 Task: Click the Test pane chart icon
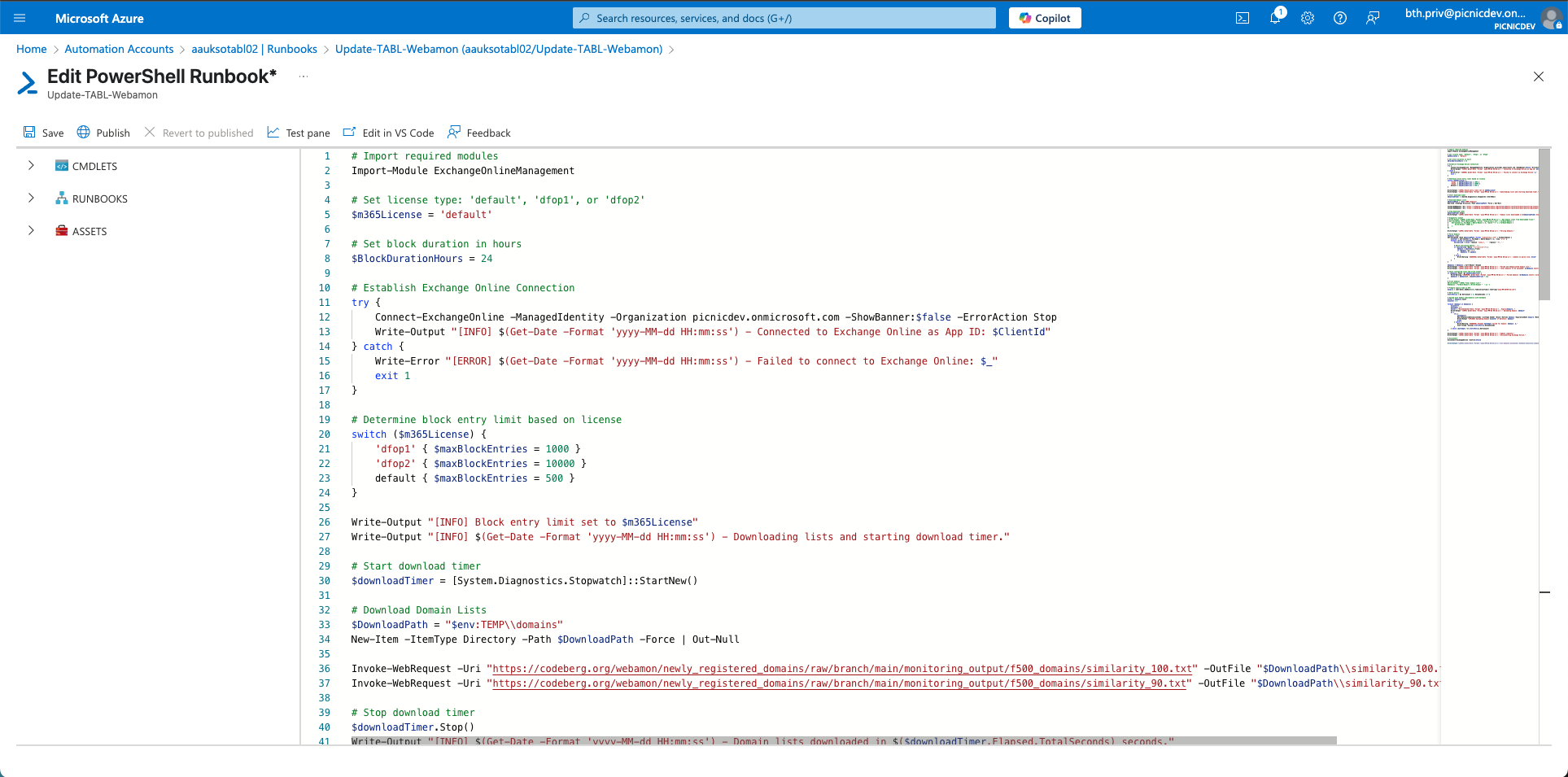273,132
